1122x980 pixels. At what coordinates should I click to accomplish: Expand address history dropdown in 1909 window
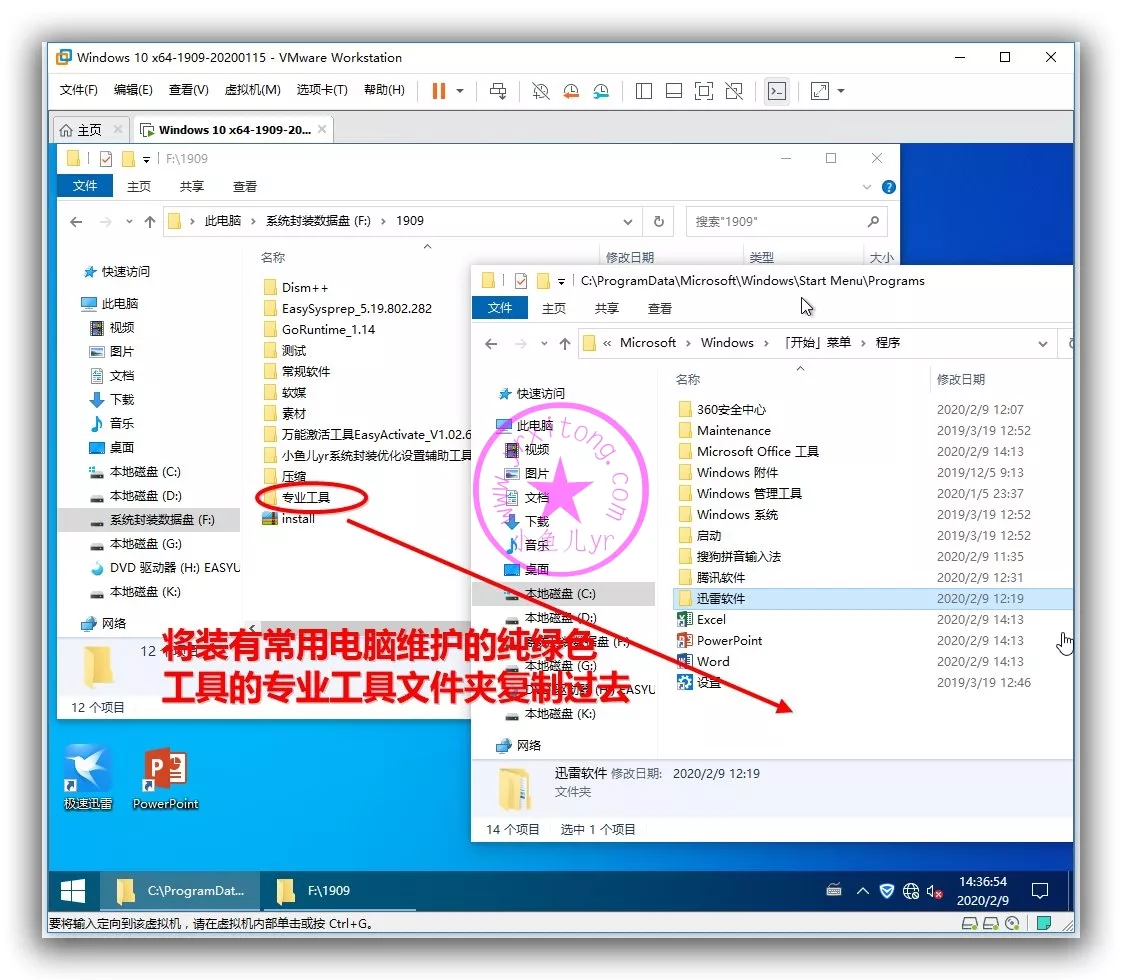tap(628, 221)
